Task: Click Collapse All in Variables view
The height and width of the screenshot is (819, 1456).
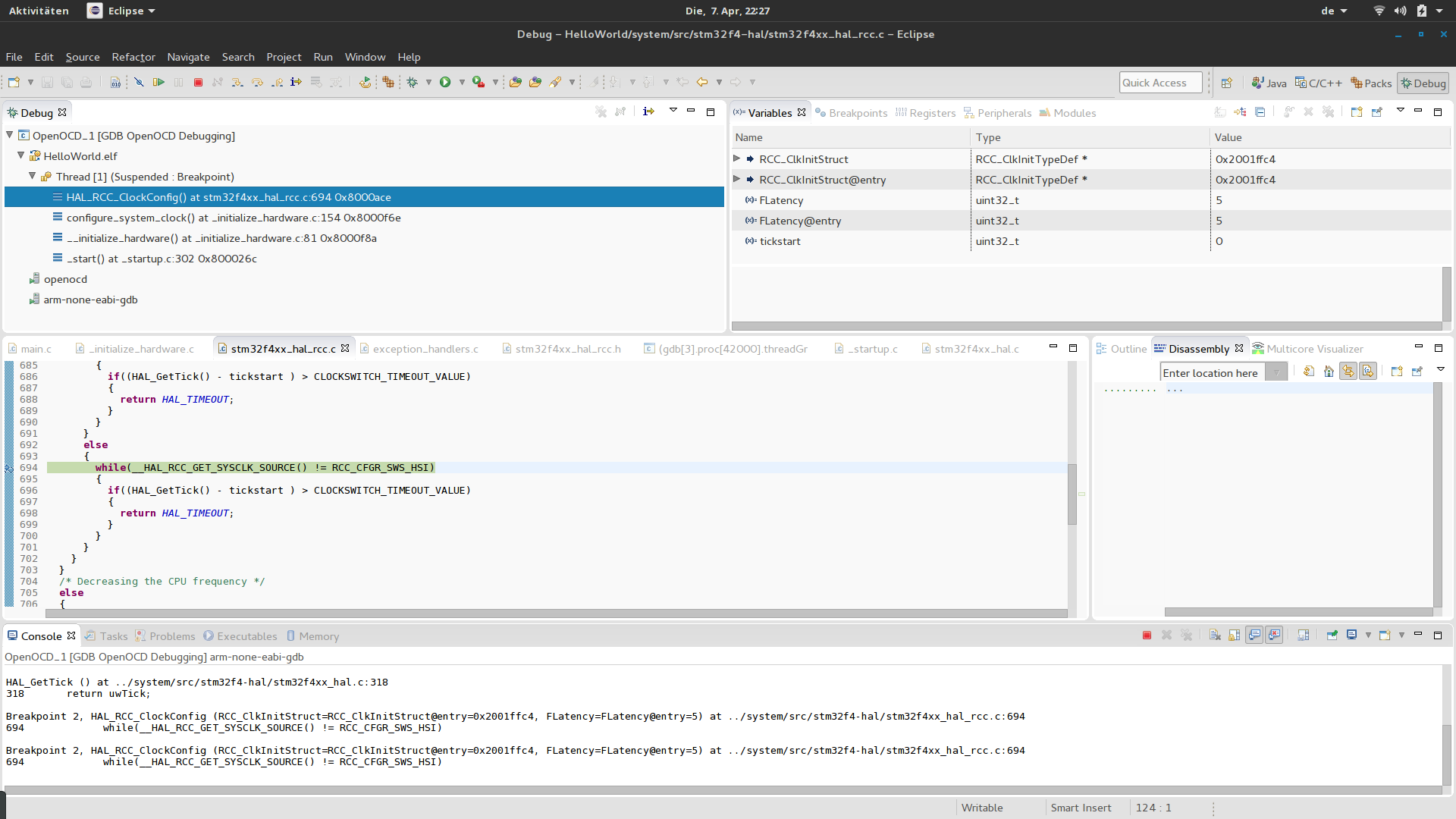Action: [1260, 112]
